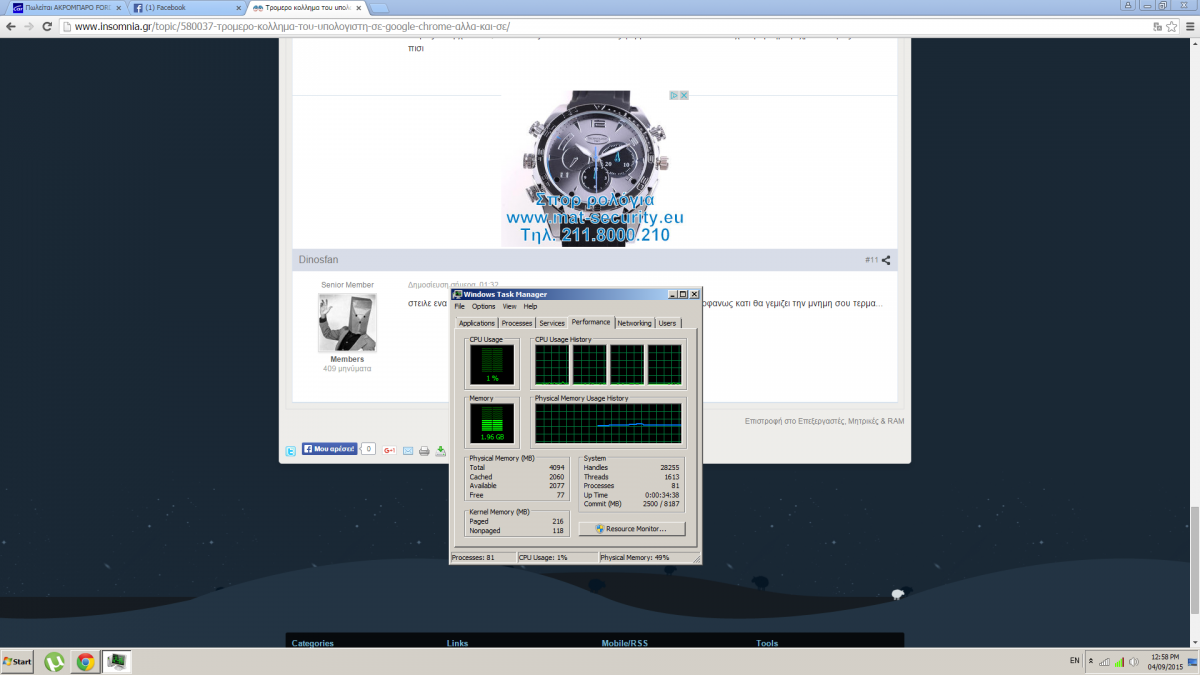Viewport: 1200px width, 675px height.
Task: Go back in Chrome browser
Action: point(10,26)
